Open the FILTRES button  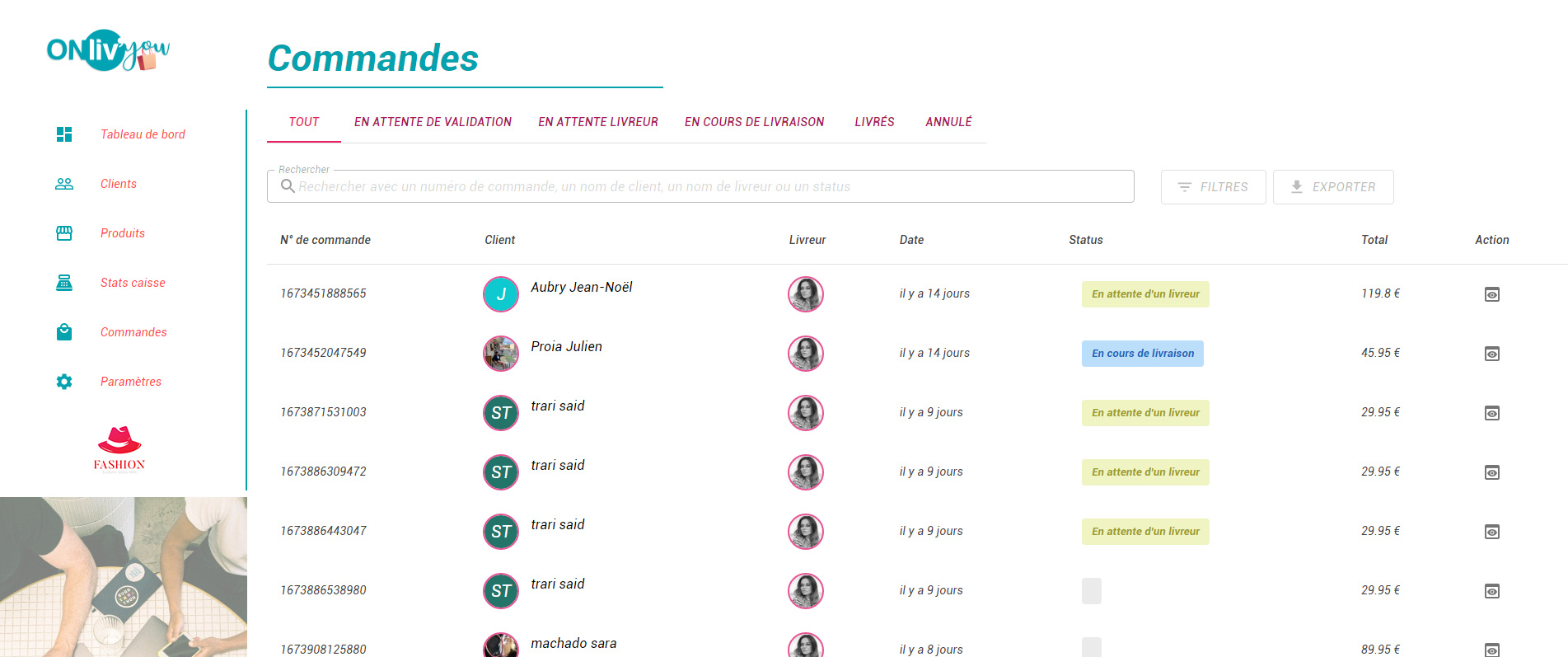pos(1213,187)
